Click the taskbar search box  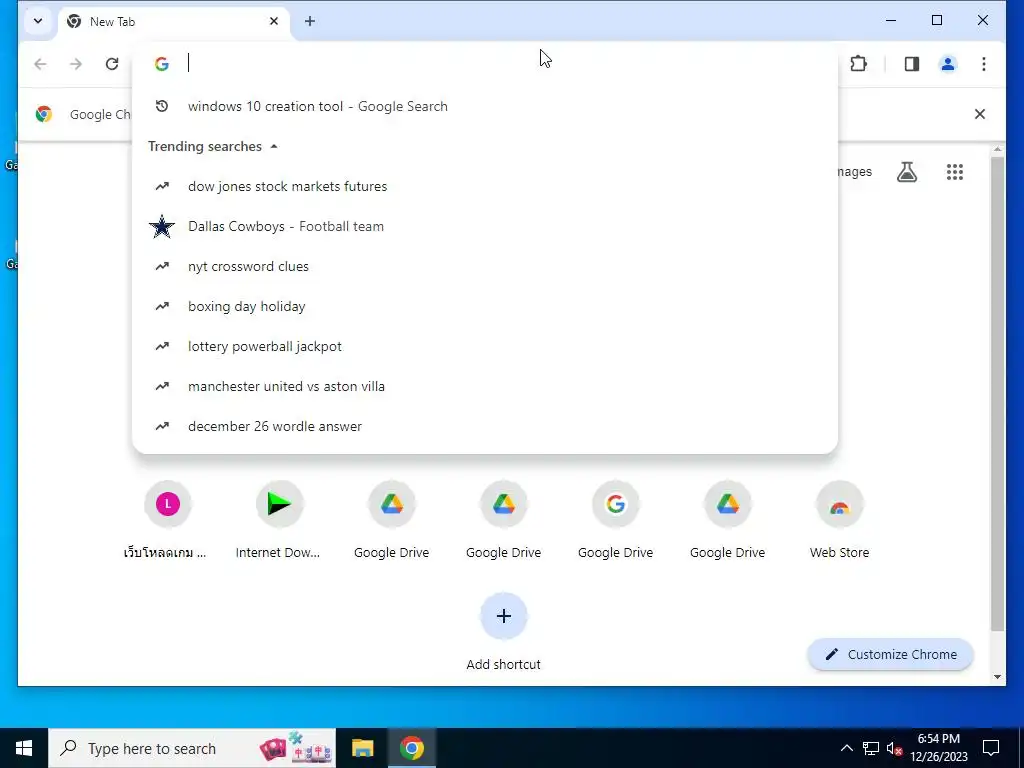pos(192,748)
